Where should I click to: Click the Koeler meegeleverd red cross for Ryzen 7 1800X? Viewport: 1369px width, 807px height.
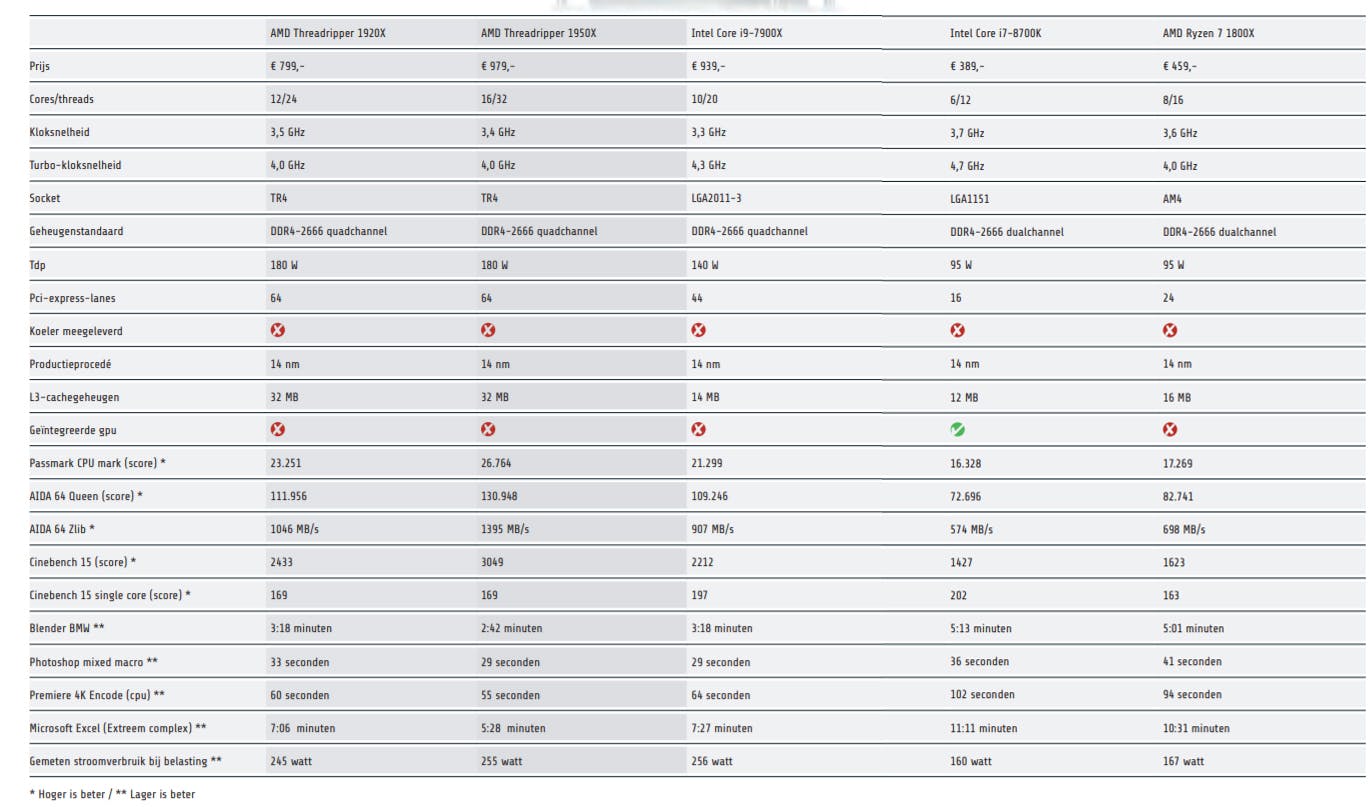pos(1170,330)
